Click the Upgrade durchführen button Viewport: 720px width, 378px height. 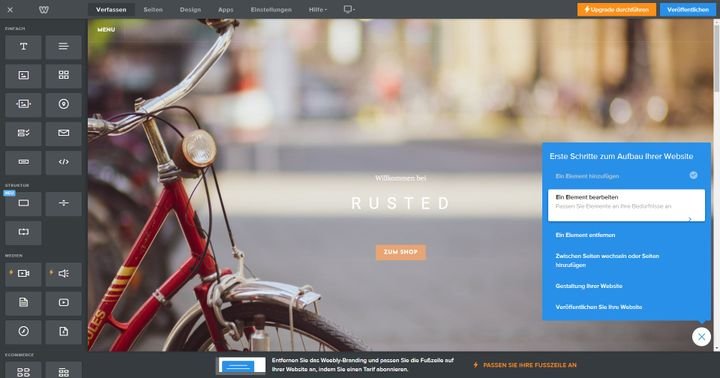tap(616, 10)
